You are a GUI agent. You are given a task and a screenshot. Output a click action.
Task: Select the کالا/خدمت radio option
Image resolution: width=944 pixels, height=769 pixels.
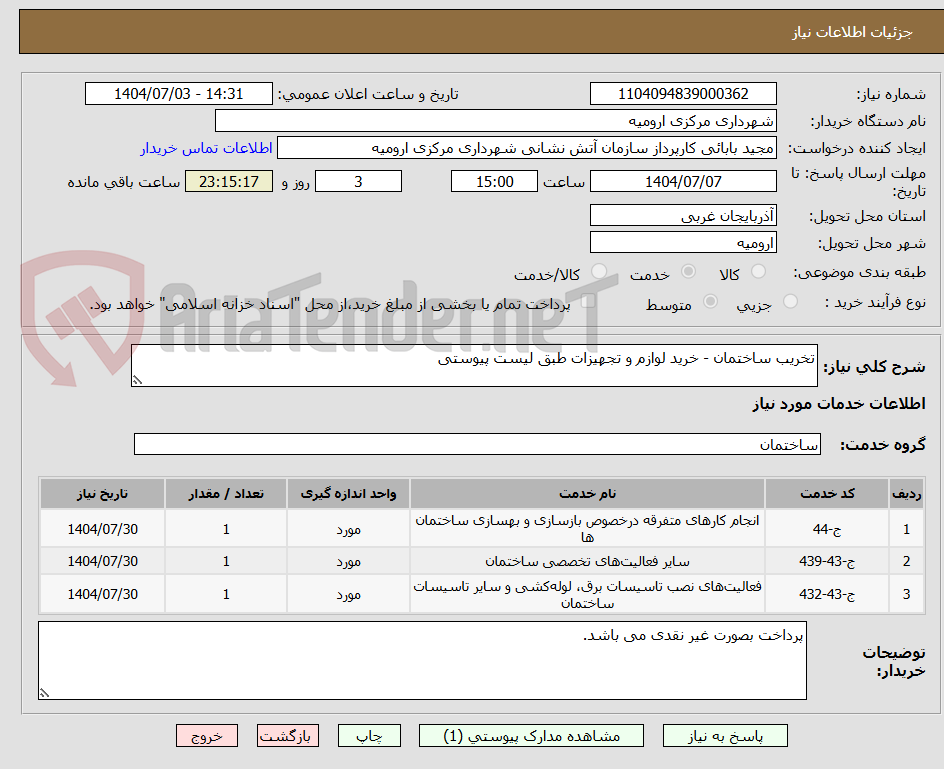pyautogui.click(x=599, y=272)
